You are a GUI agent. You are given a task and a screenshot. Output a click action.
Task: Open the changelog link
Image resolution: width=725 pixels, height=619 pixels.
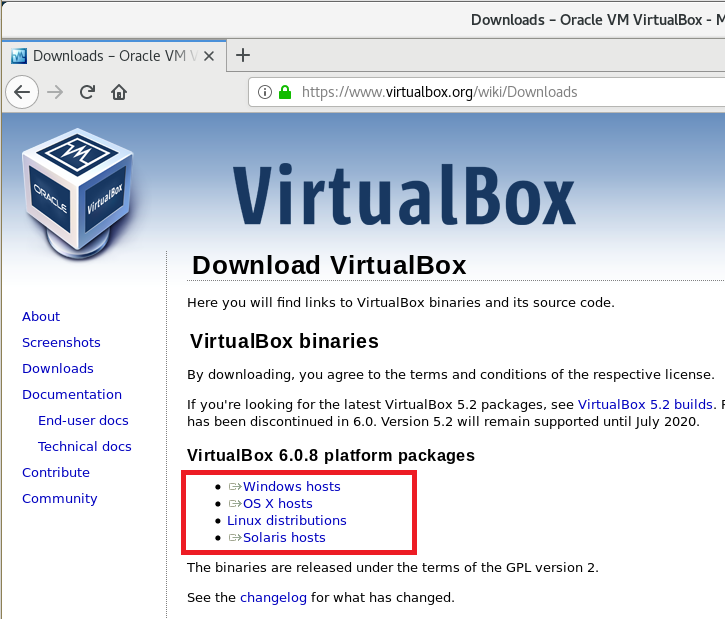point(273,598)
